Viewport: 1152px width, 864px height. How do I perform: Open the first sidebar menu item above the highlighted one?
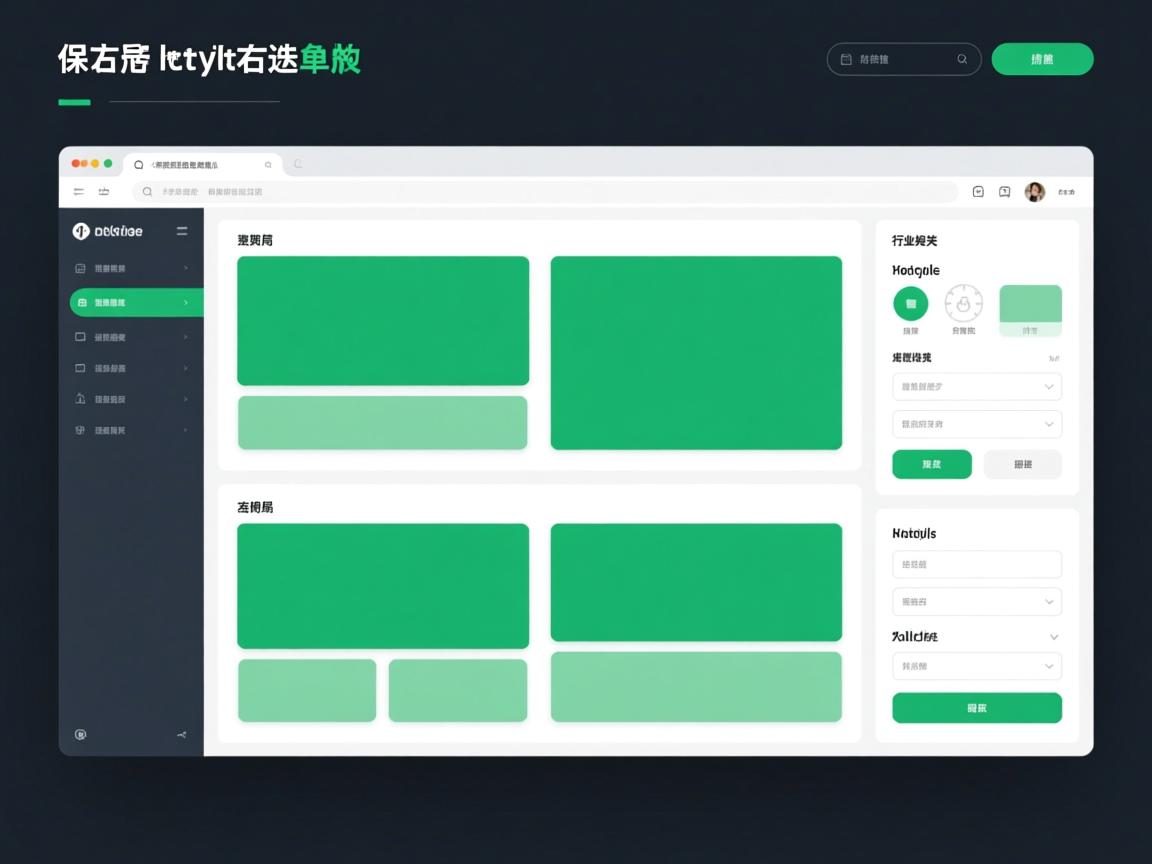132,268
